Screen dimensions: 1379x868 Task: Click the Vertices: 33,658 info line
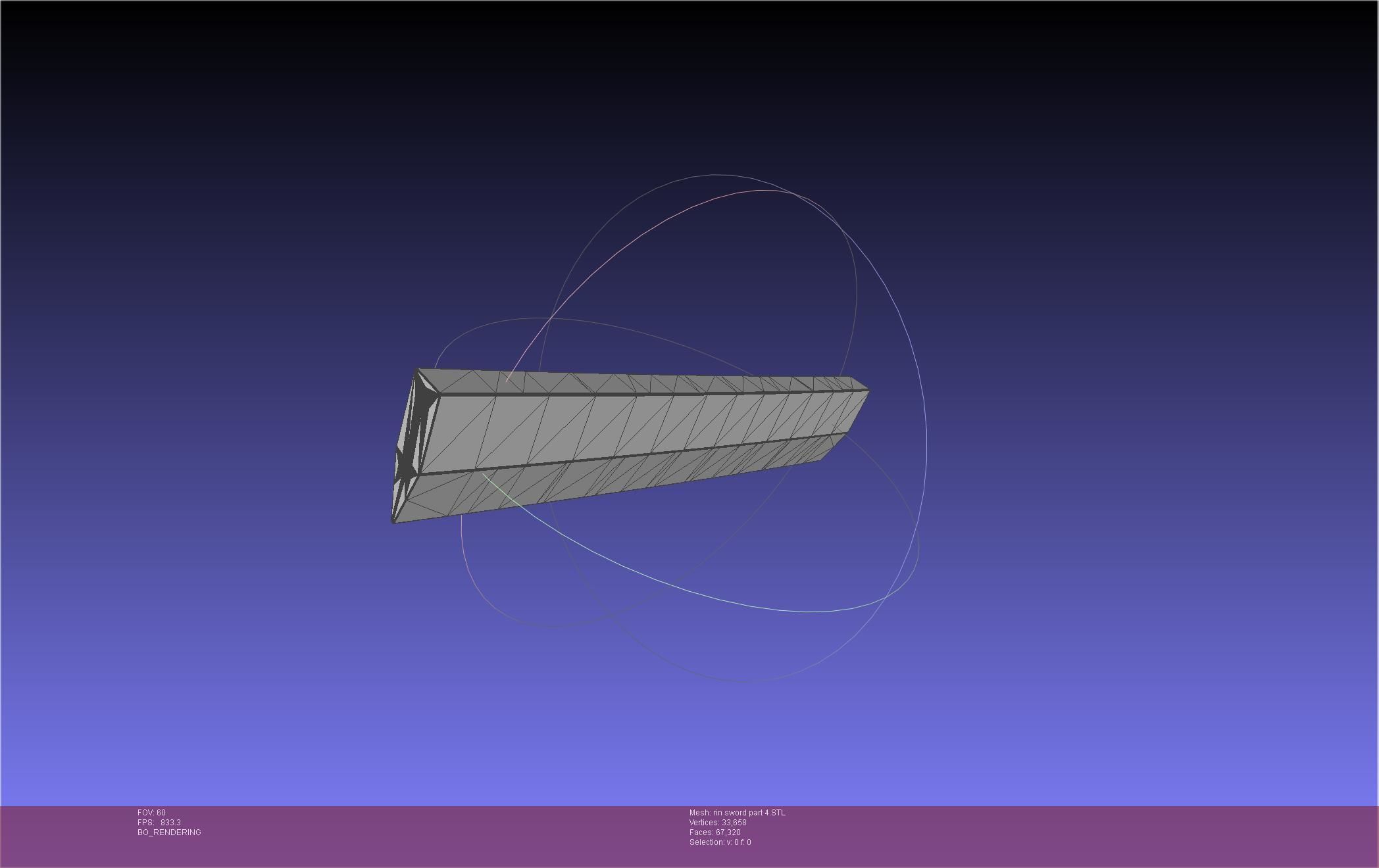718,823
